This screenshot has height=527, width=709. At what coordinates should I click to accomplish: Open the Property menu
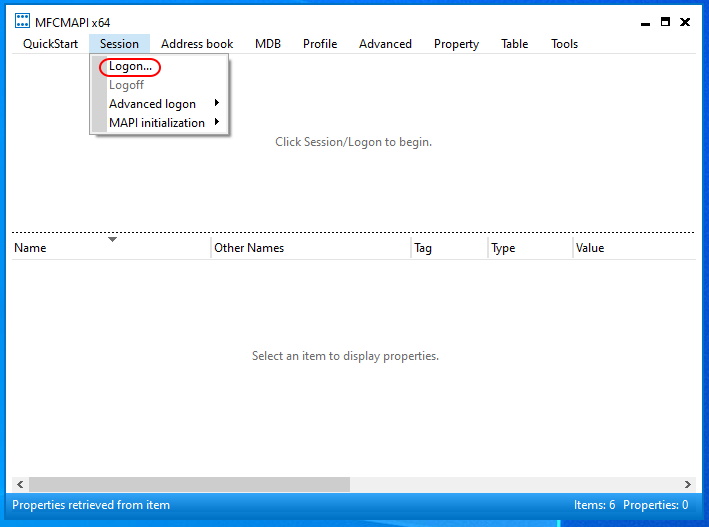click(456, 44)
